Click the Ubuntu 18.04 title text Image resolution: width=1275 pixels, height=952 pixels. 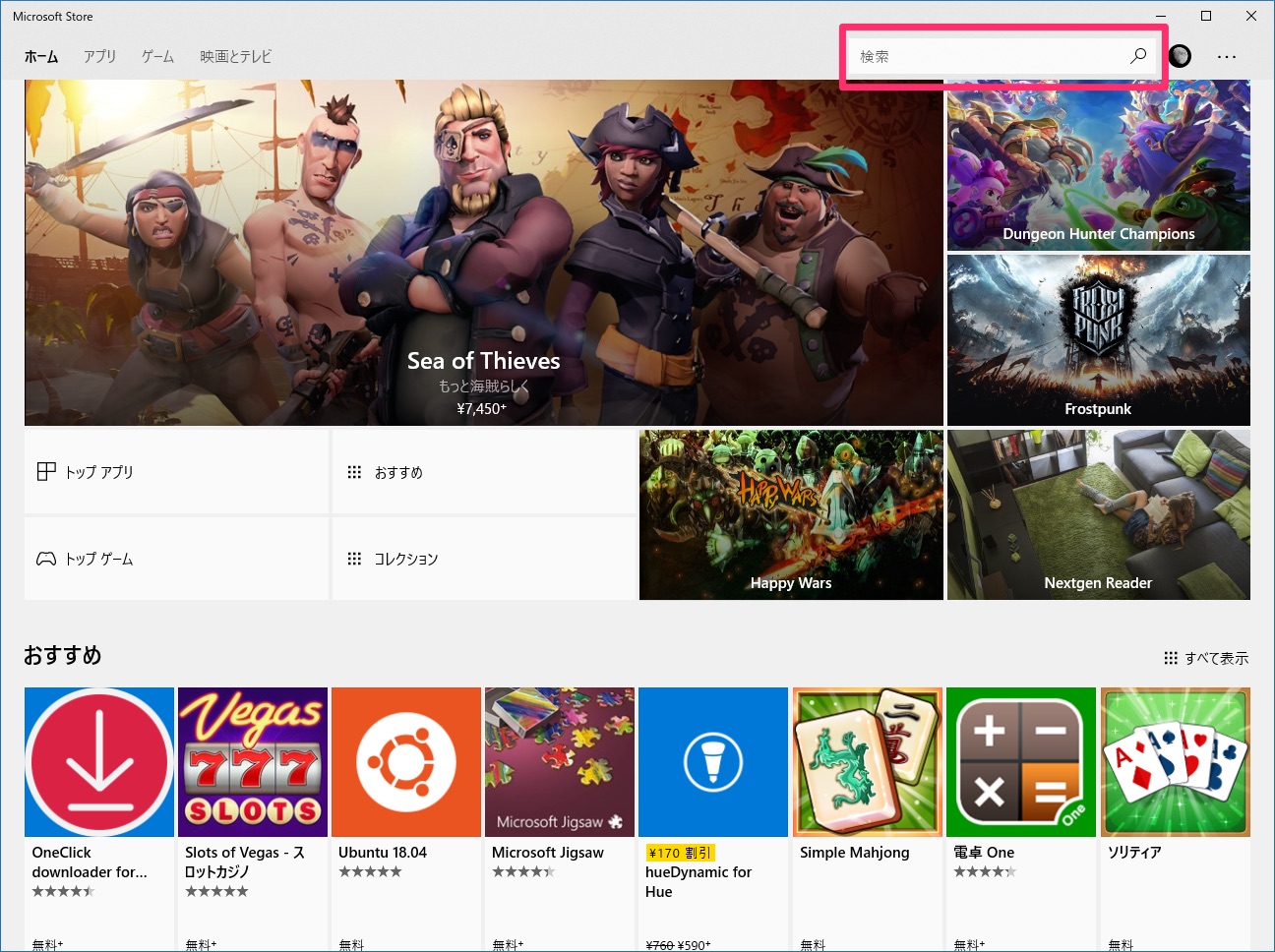point(383,853)
